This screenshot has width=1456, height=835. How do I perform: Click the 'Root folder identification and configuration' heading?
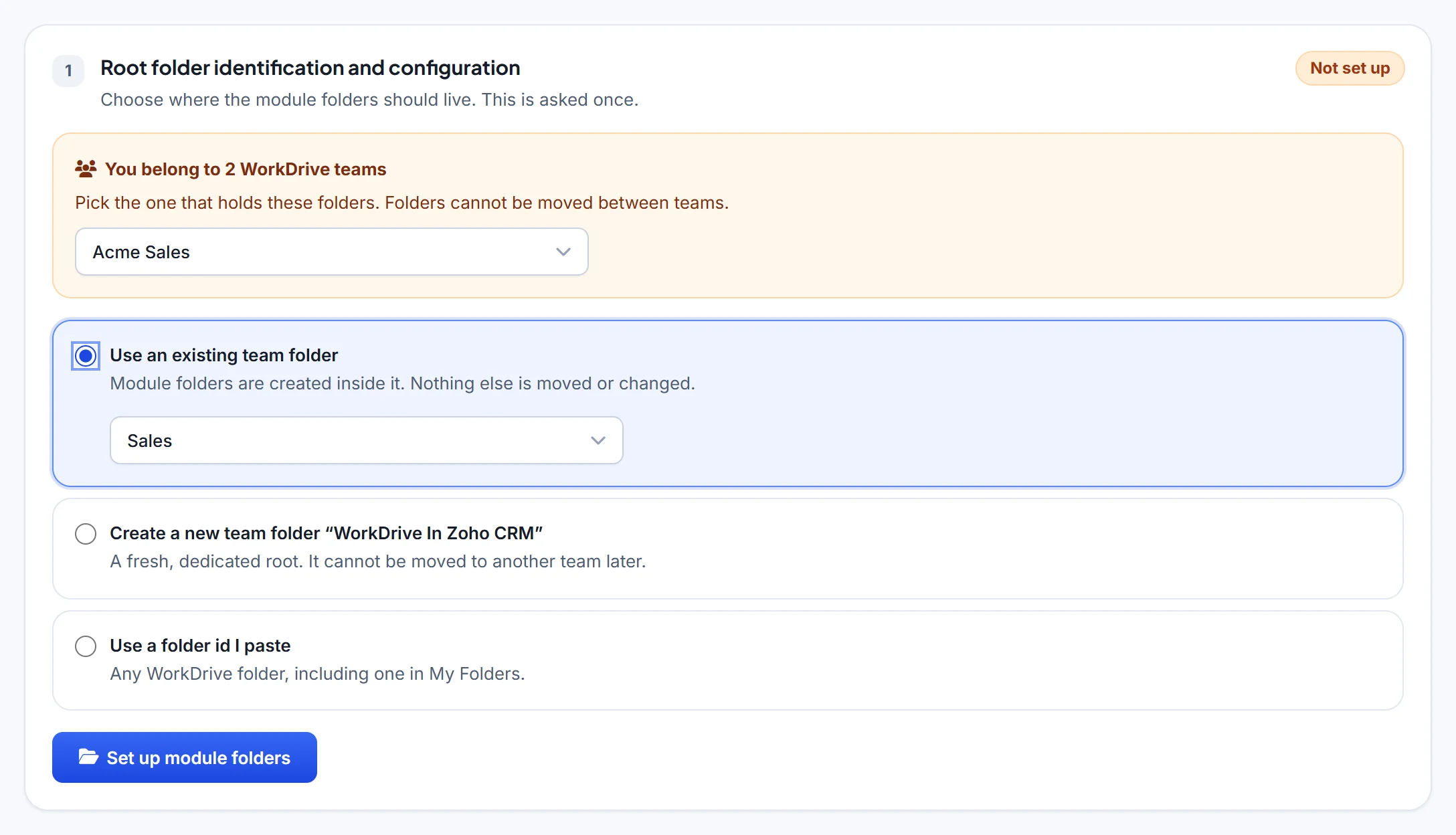click(310, 68)
